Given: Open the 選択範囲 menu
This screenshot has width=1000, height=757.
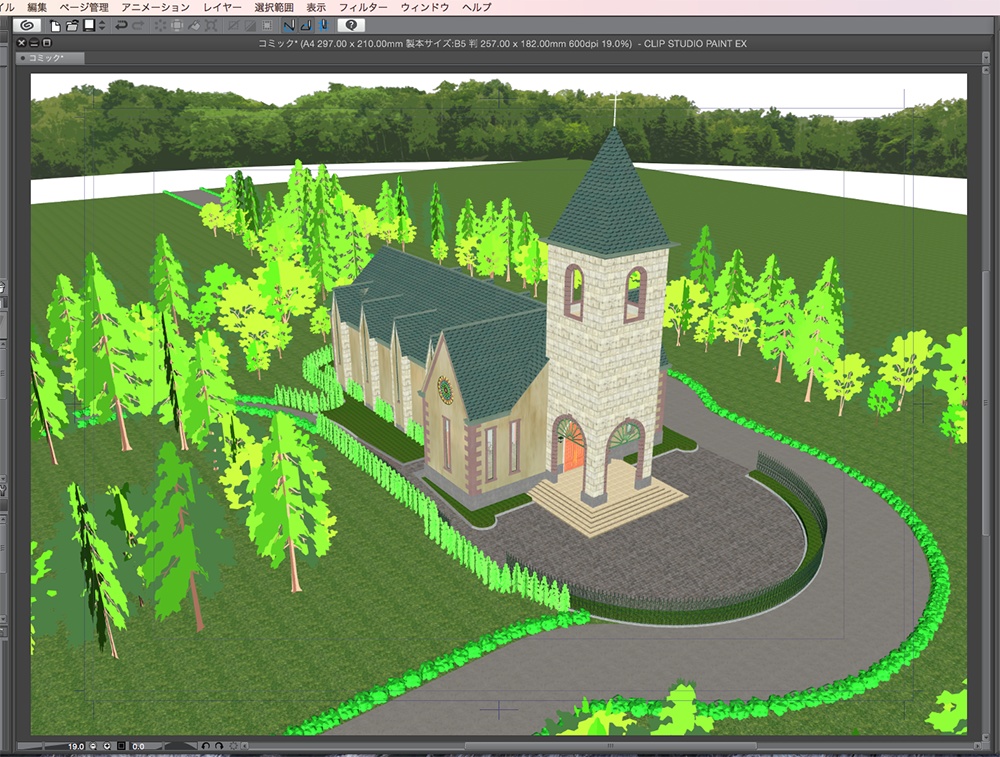Looking at the screenshot, I should point(274,7).
